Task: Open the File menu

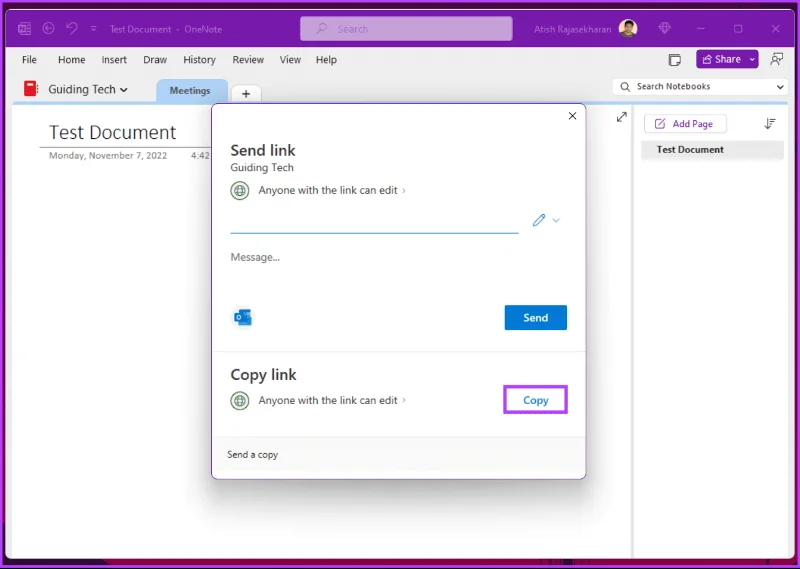Action: point(29,60)
